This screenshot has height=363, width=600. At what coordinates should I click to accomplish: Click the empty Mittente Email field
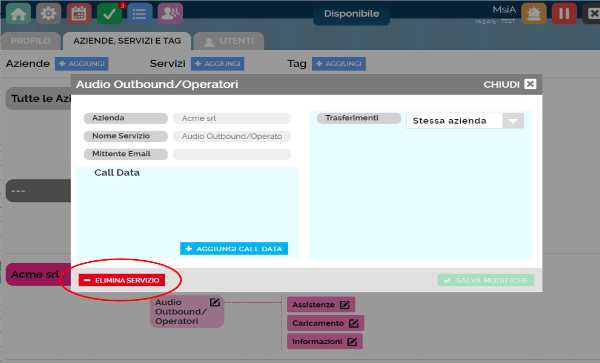tap(232, 155)
